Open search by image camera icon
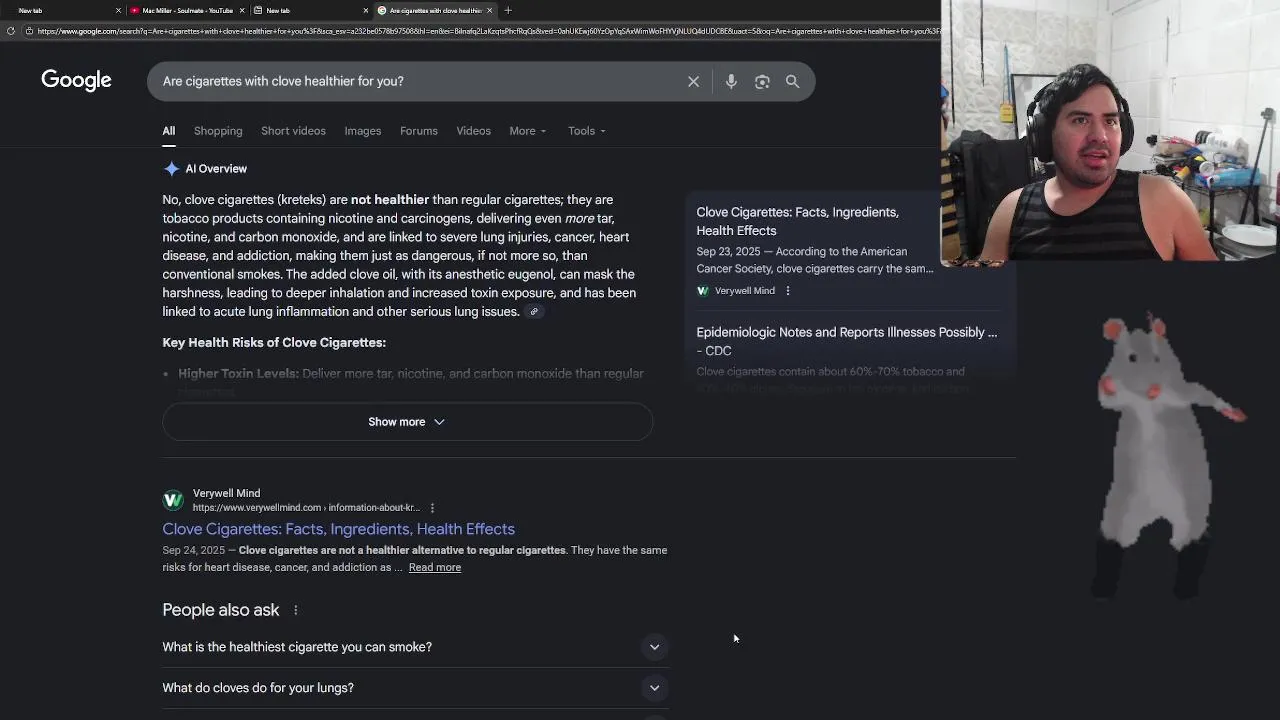Image resolution: width=1280 pixels, height=720 pixels. point(762,82)
